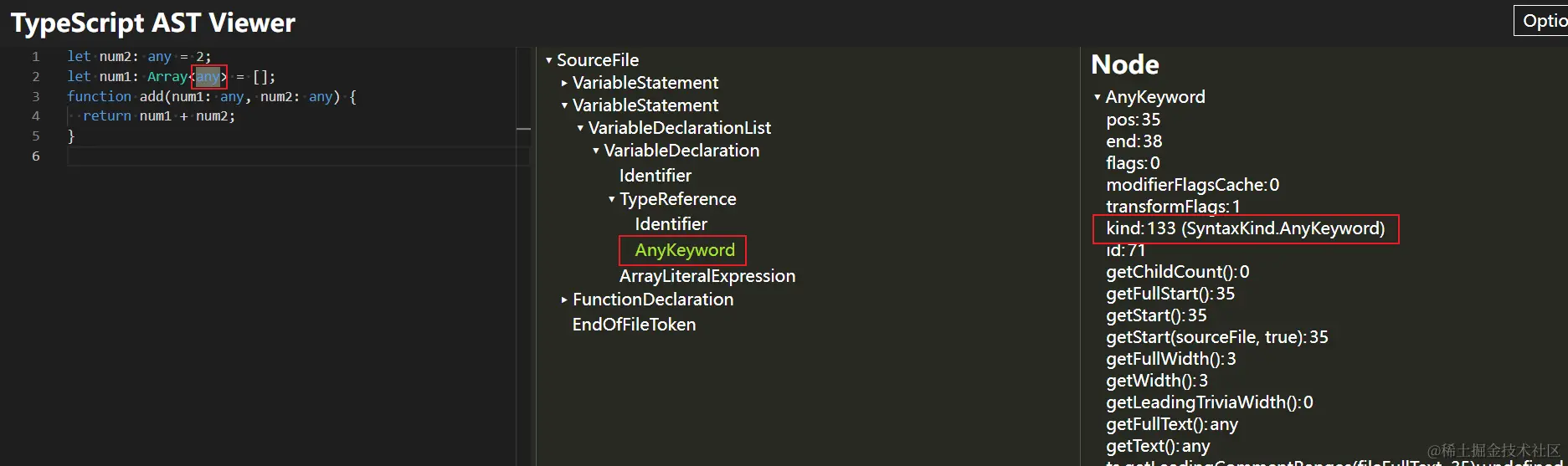Click the function keyword on line 3
1568x466 pixels.
point(99,96)
